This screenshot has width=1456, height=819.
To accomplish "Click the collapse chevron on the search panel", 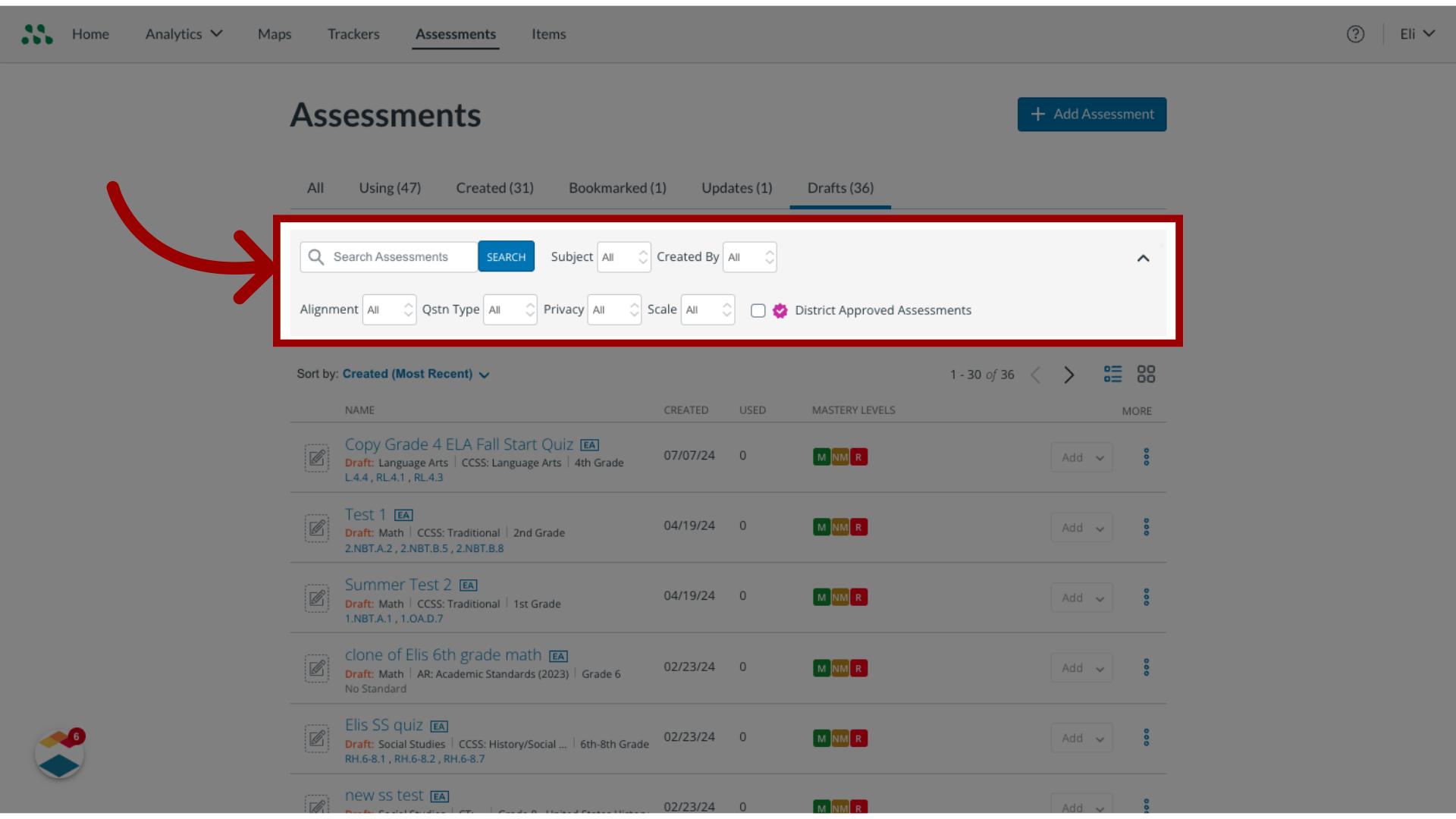I will coord(1143,258).
